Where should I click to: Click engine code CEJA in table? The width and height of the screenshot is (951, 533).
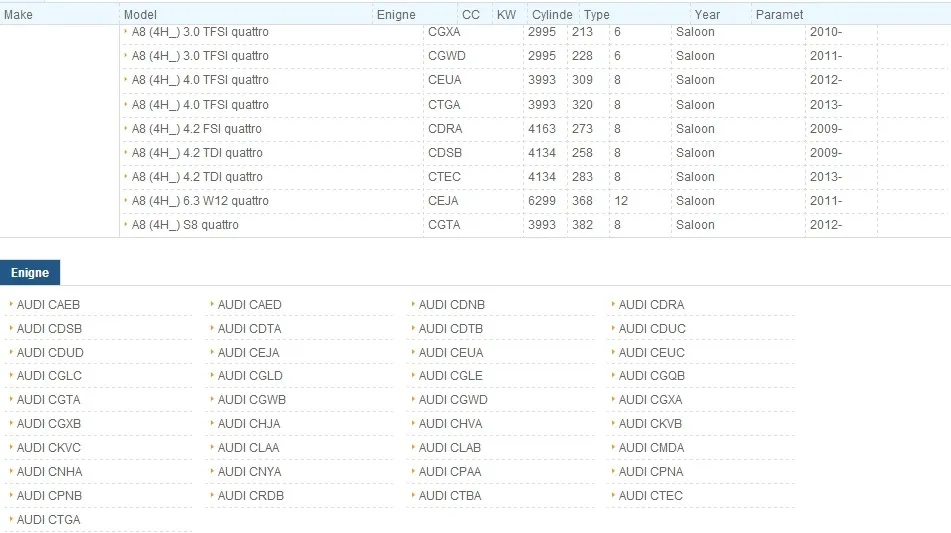(443, 201)
